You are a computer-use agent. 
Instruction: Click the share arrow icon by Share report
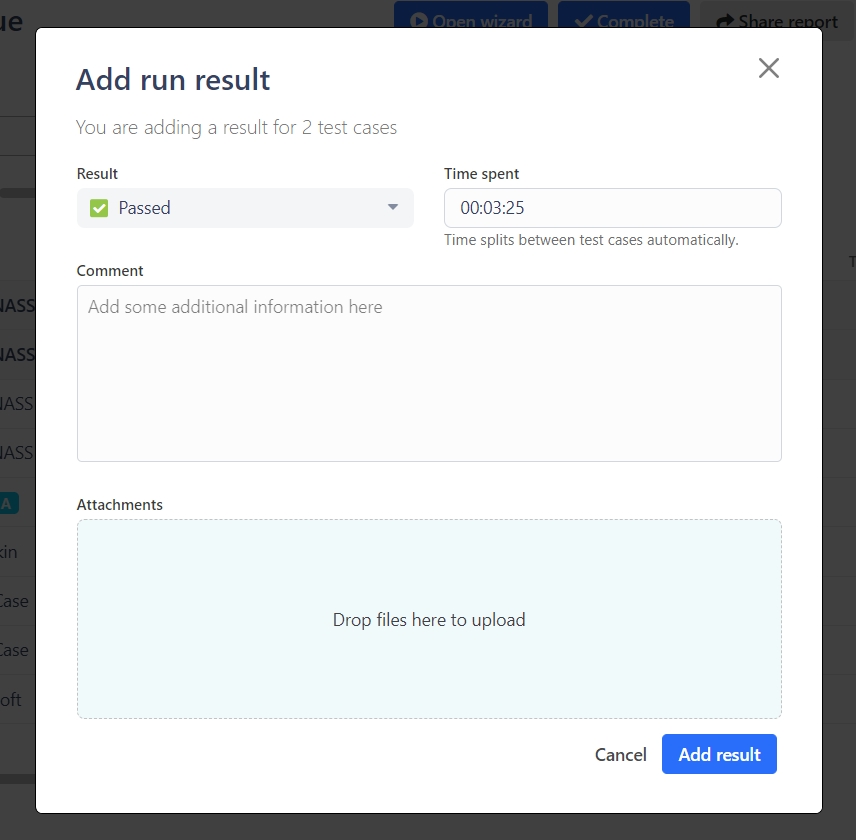(725, 21)
